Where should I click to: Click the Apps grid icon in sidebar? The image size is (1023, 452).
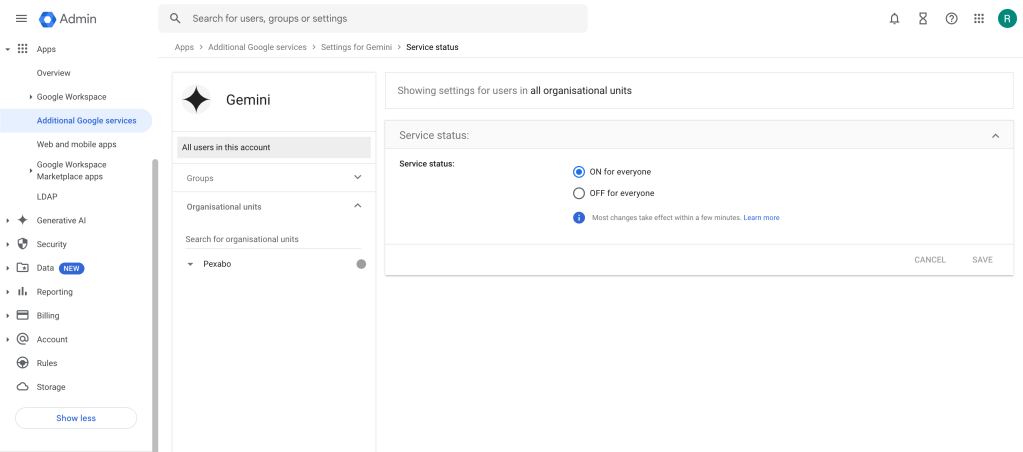23,49
